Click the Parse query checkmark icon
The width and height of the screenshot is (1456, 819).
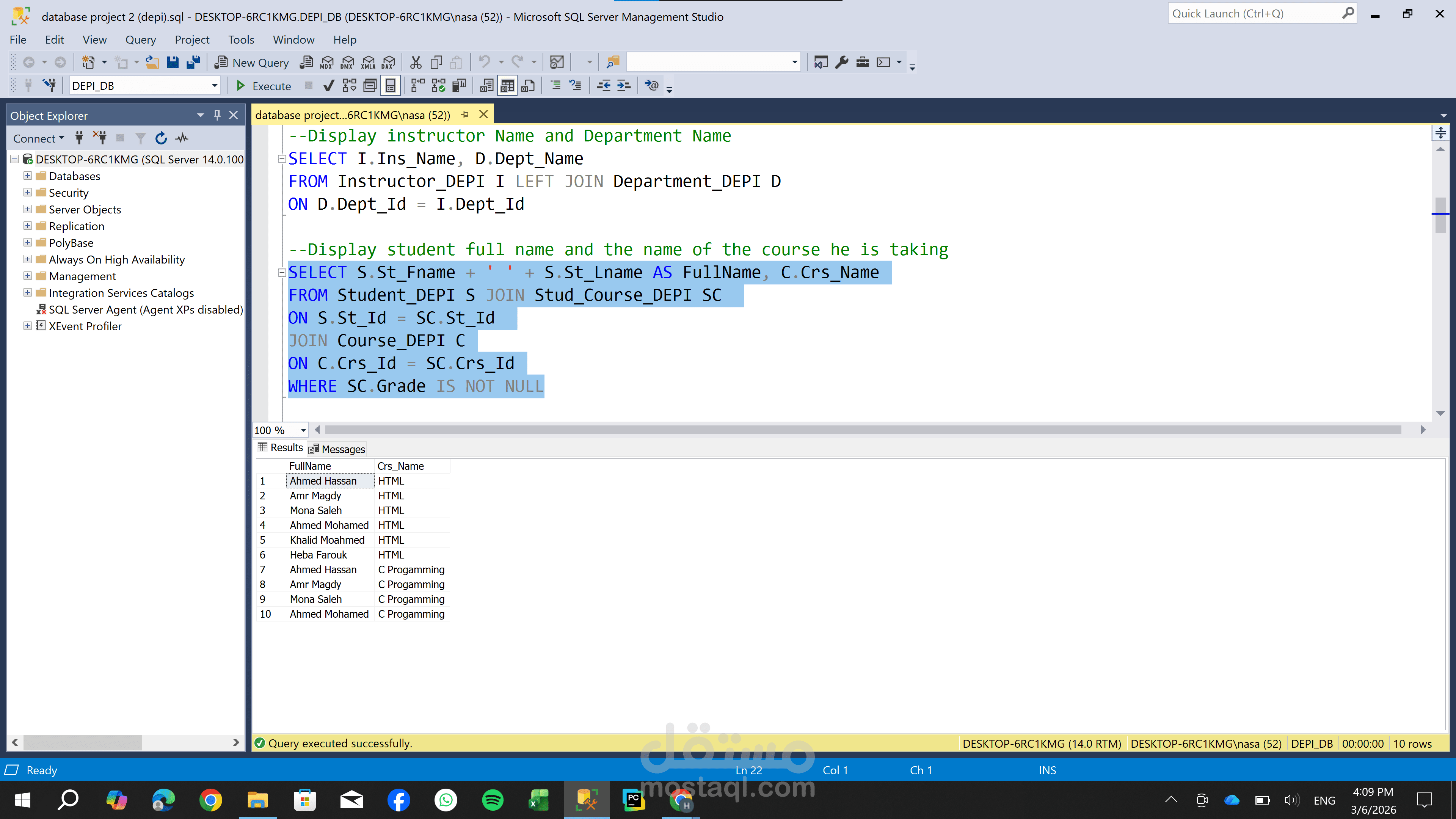[328, 86]
